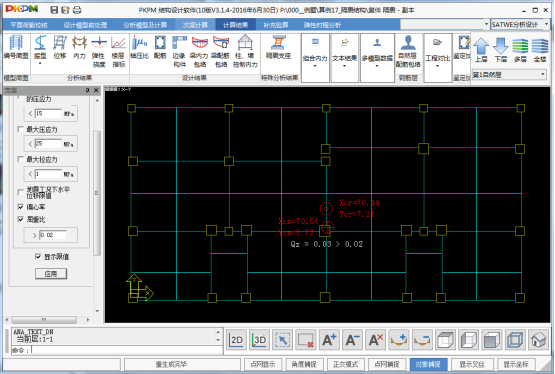Click the 编号简图 numbering diagram icon
Image resolution: width=555 pixels, height=374 pixels.
(16, 47)
